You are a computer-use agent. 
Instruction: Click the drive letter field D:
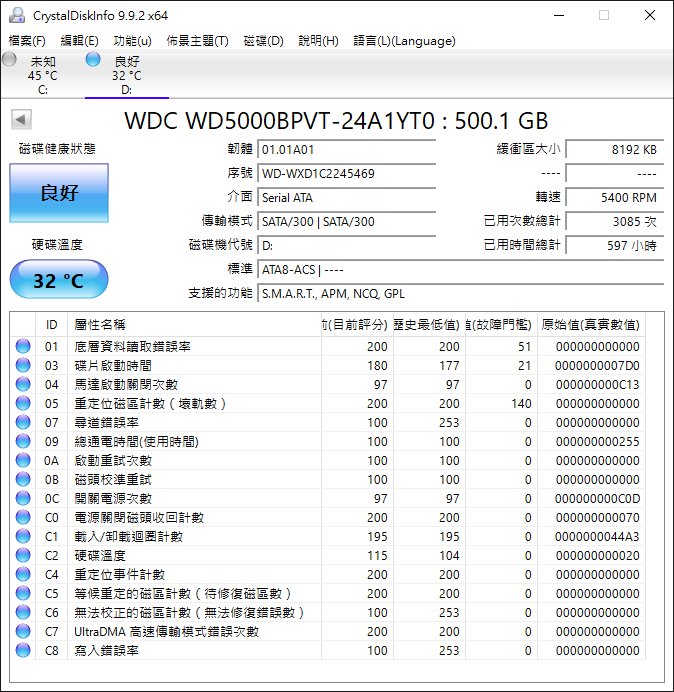click(x=347, y=245)
